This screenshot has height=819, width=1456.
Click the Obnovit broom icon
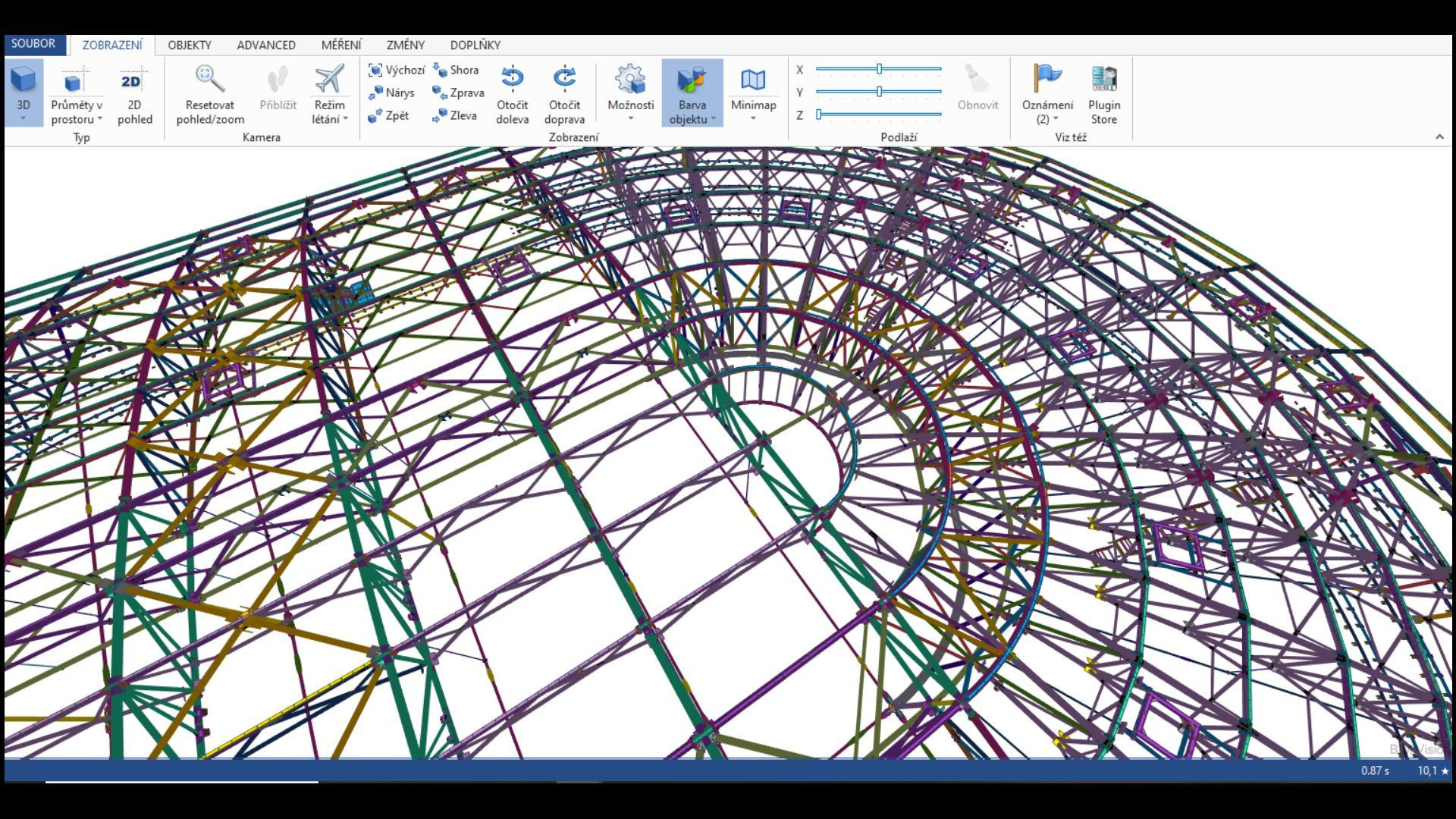(977, 78)
